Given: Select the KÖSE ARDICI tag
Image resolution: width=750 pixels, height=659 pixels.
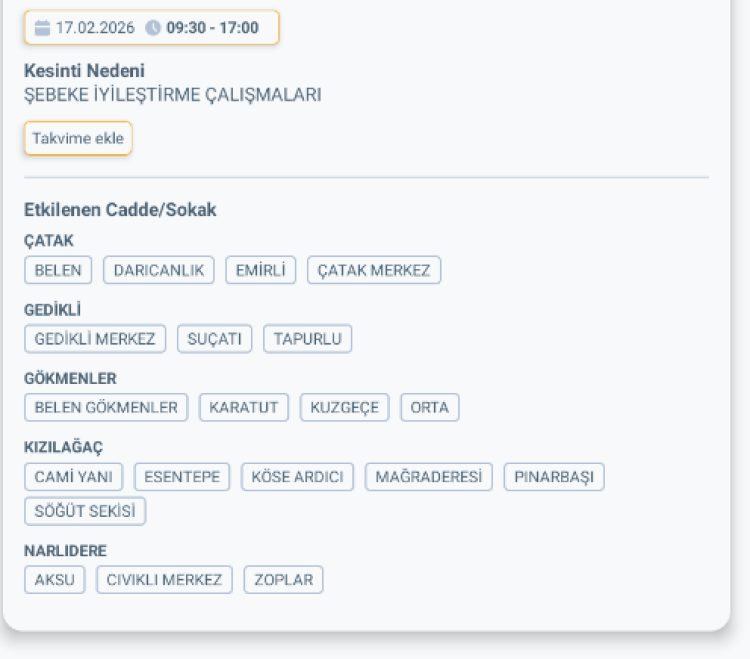Looking at the screenshot, I should tap(298, 477).
